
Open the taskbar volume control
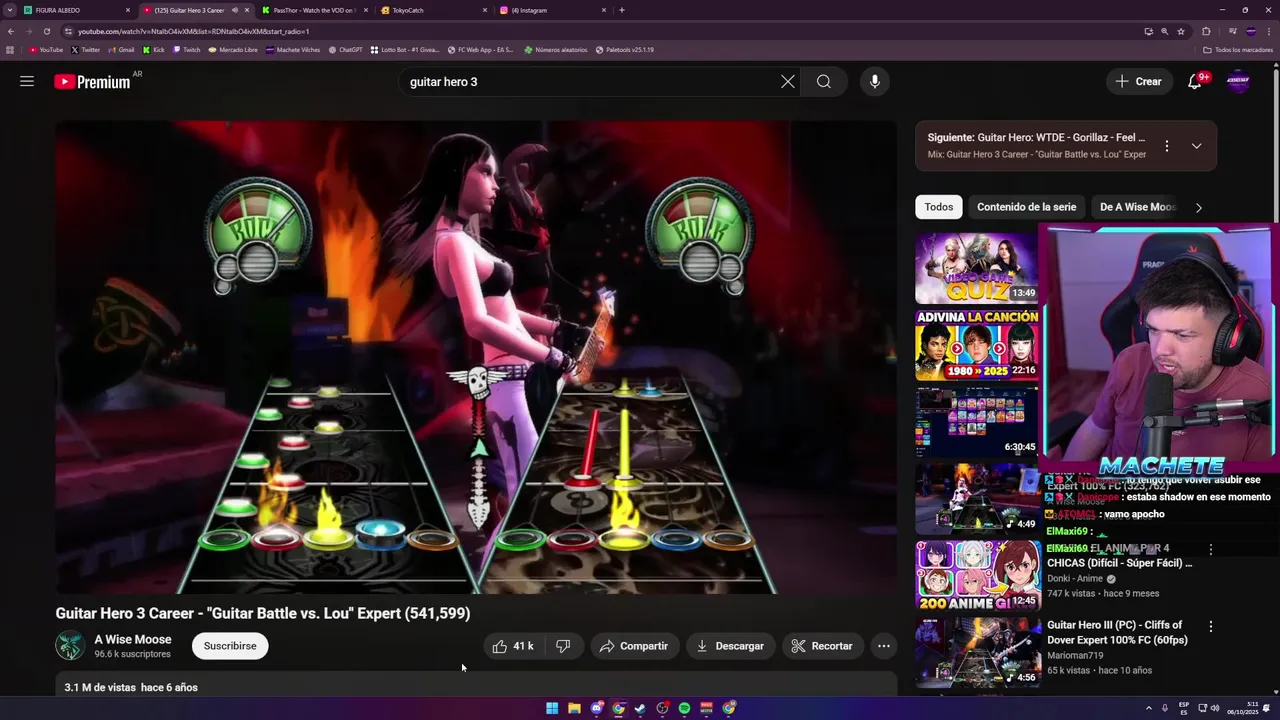pyautogui.click(x=1215, y=708)
